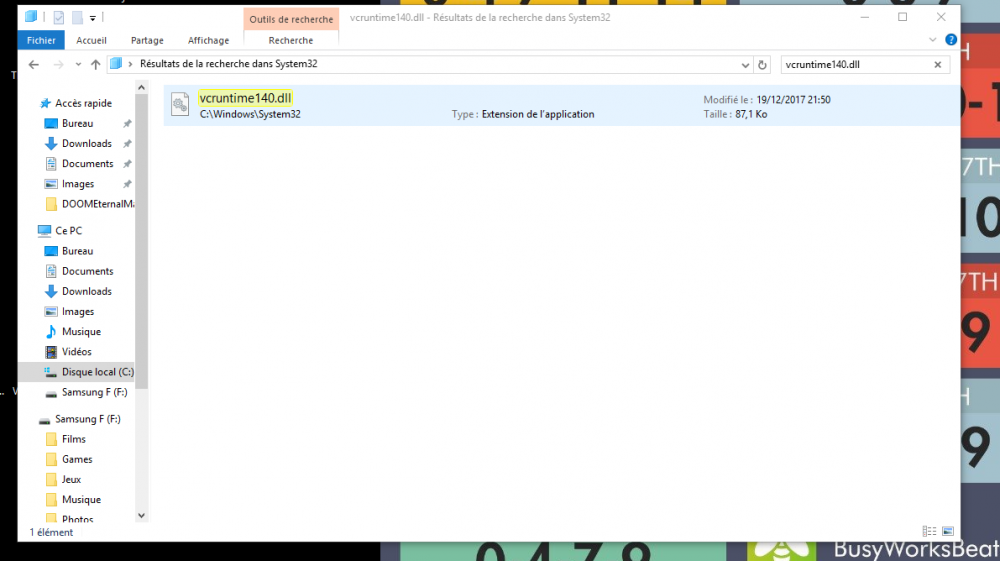Click the Documents pin icon in Accès rapide
This screenshot has height=561, width=1000.
tap(127, 164)
